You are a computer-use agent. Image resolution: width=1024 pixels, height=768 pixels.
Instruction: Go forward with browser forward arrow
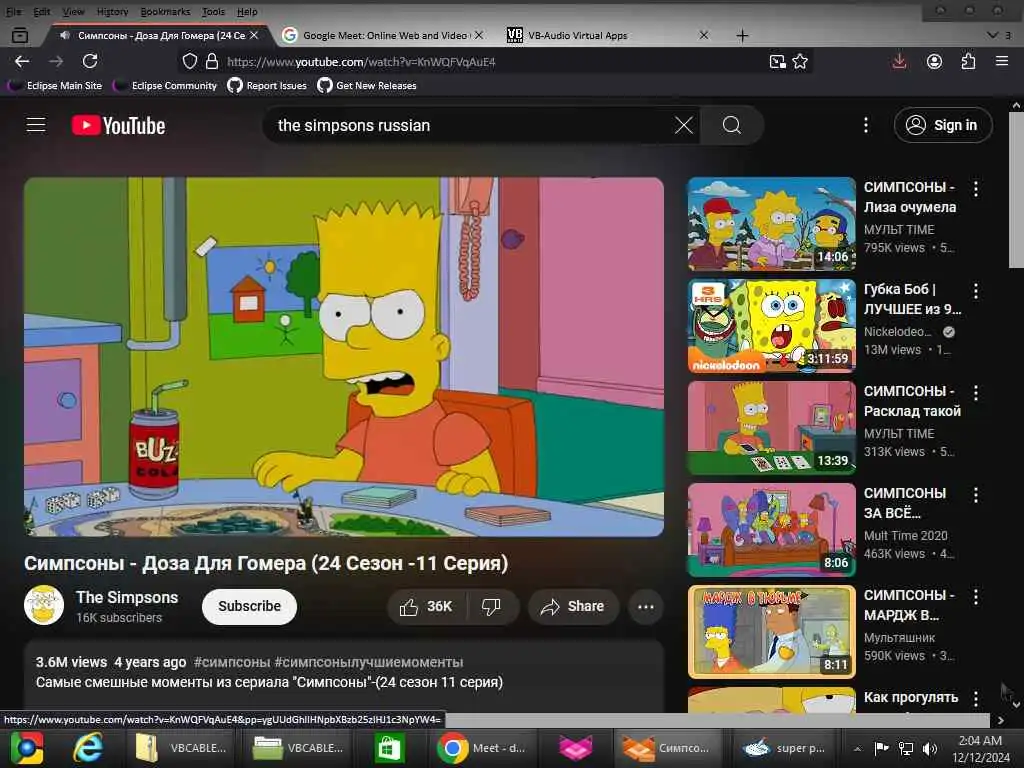56,61
